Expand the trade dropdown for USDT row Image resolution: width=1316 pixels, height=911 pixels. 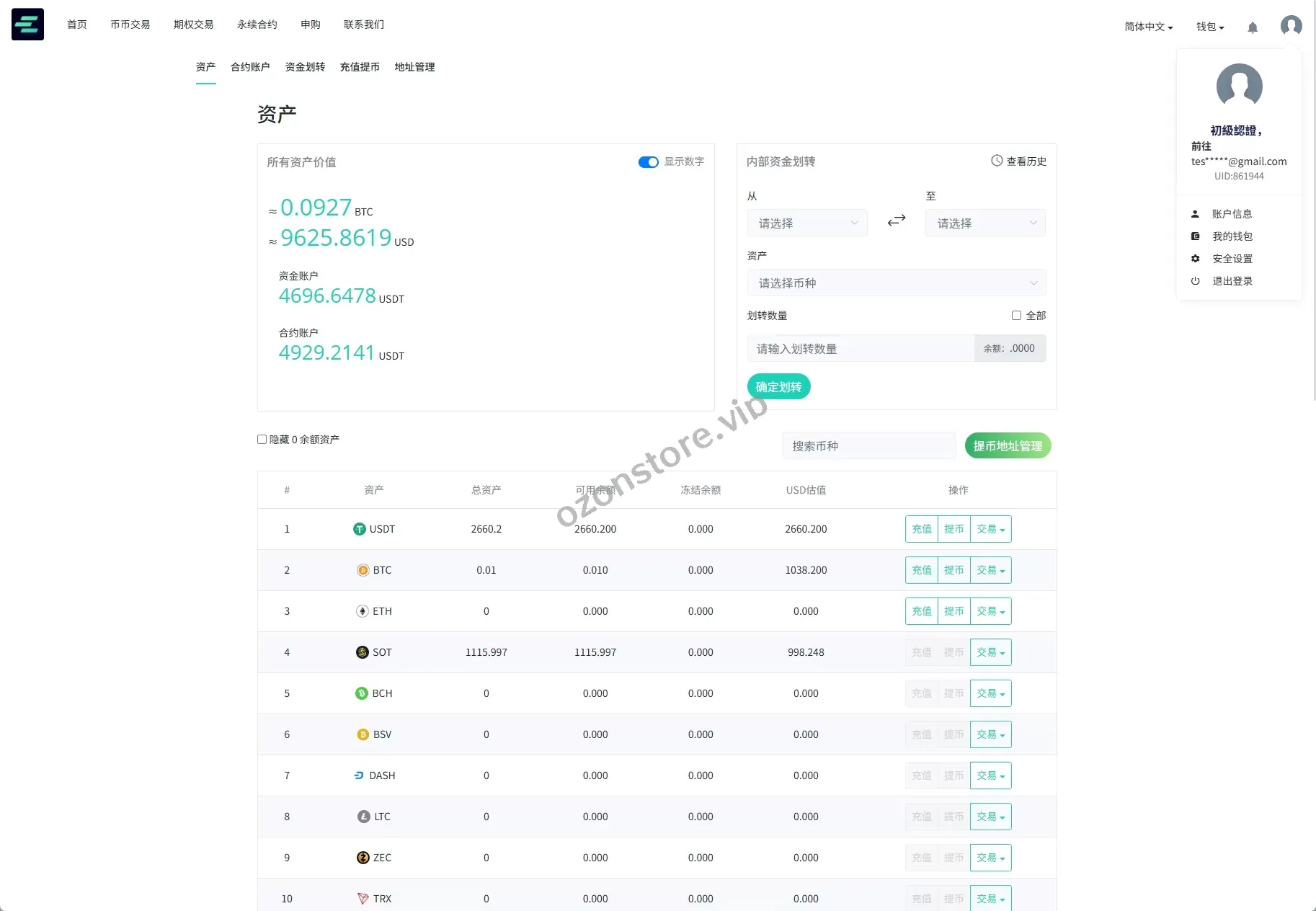pyautogui.click(x=990, y=529)
